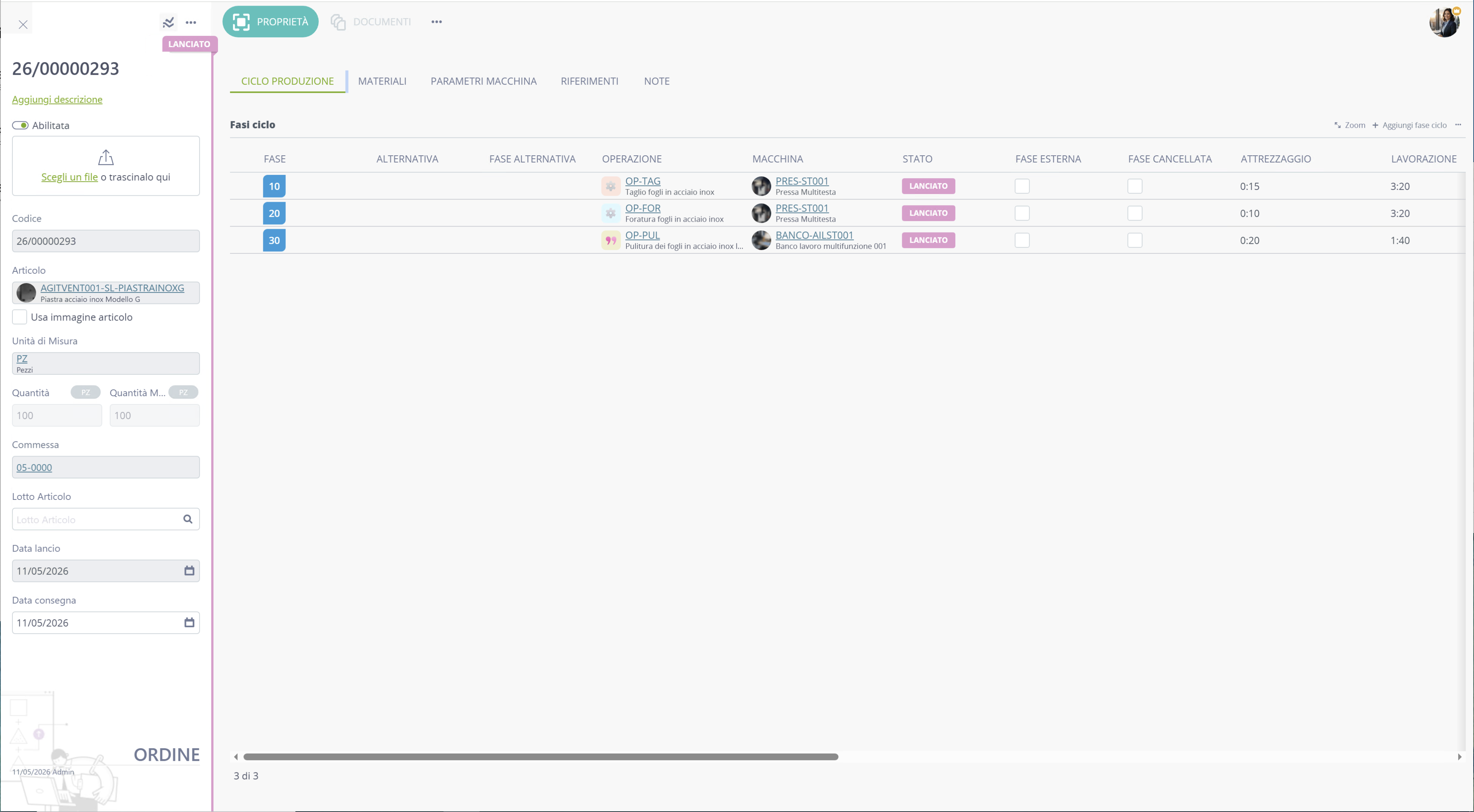Viewport: 1474px width, 812px height.
Task: Open the BANCO-AILST001 machine link
Action: click(x=814, y=235)
